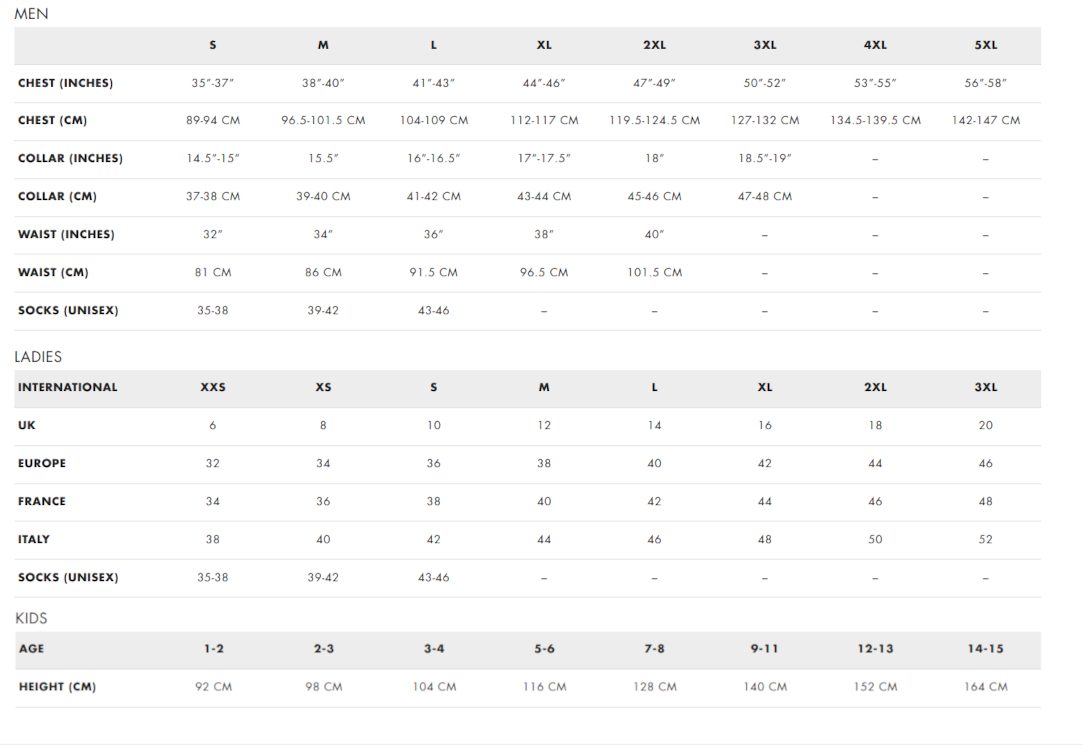Select the FRANCE size 48 cell
The height and width of the screenshot is (746, 1083).
[x=986, y=501]
